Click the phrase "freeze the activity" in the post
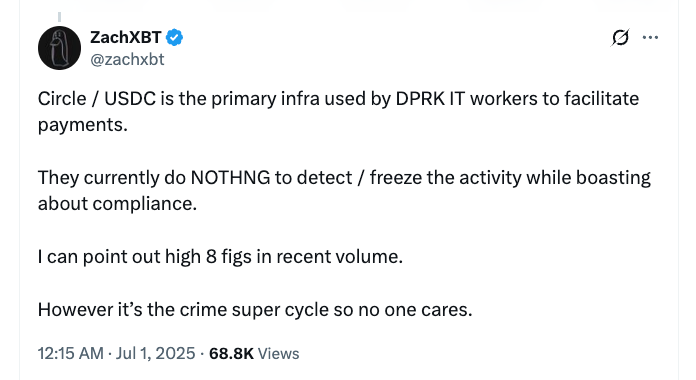The image size is (696, 380). (x=445, y=178)
